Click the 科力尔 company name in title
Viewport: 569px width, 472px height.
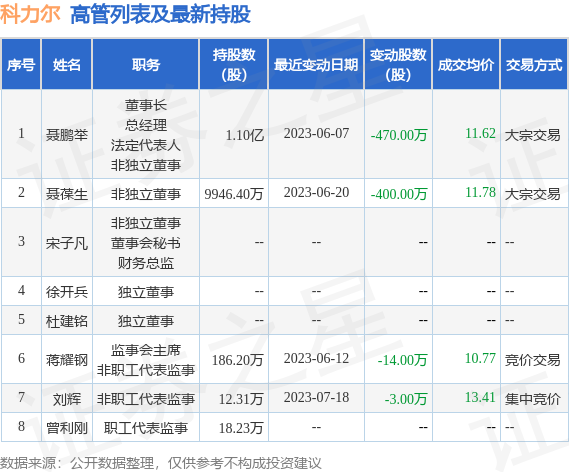30,15
